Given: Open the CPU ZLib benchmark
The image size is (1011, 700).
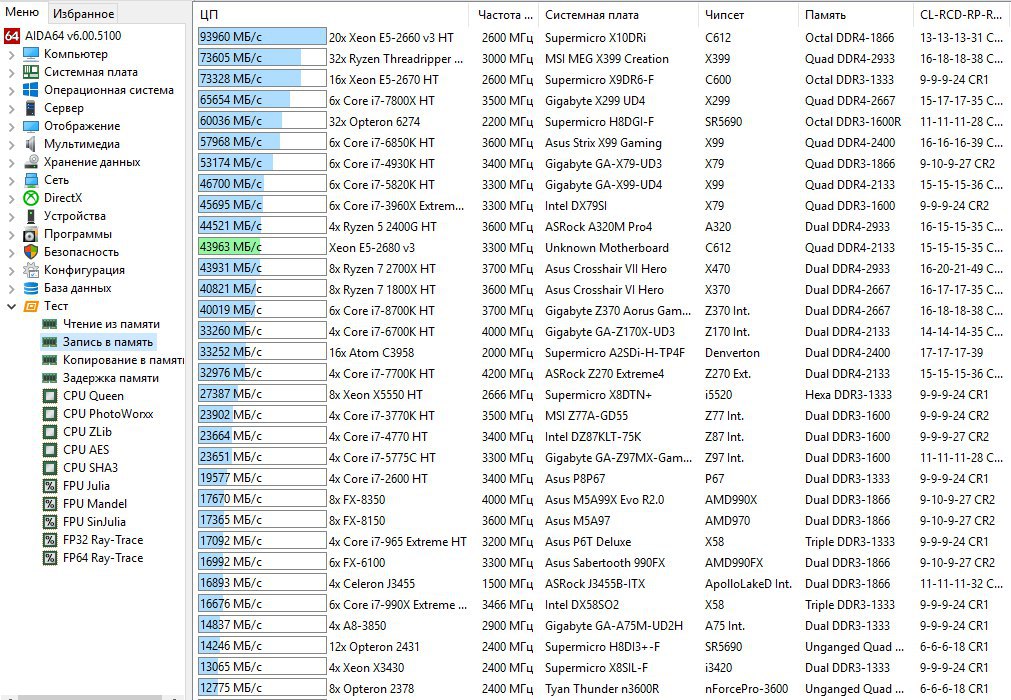Looking at the screenshot, I should 87,432.
